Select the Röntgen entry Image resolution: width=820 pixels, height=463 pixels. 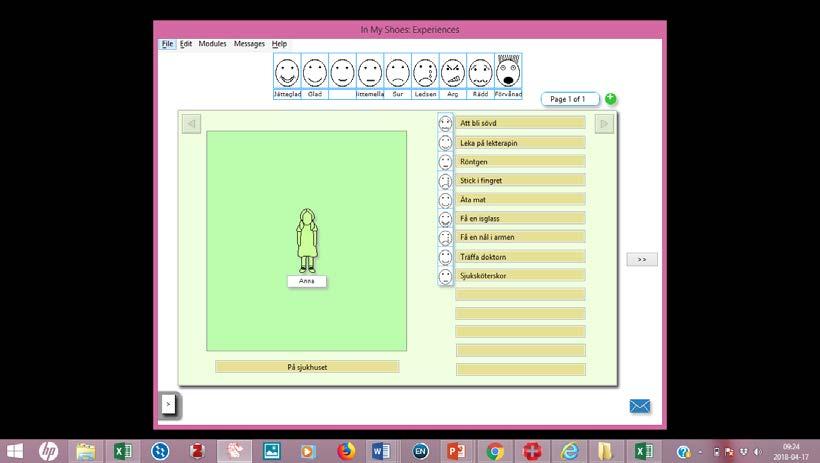520,162
